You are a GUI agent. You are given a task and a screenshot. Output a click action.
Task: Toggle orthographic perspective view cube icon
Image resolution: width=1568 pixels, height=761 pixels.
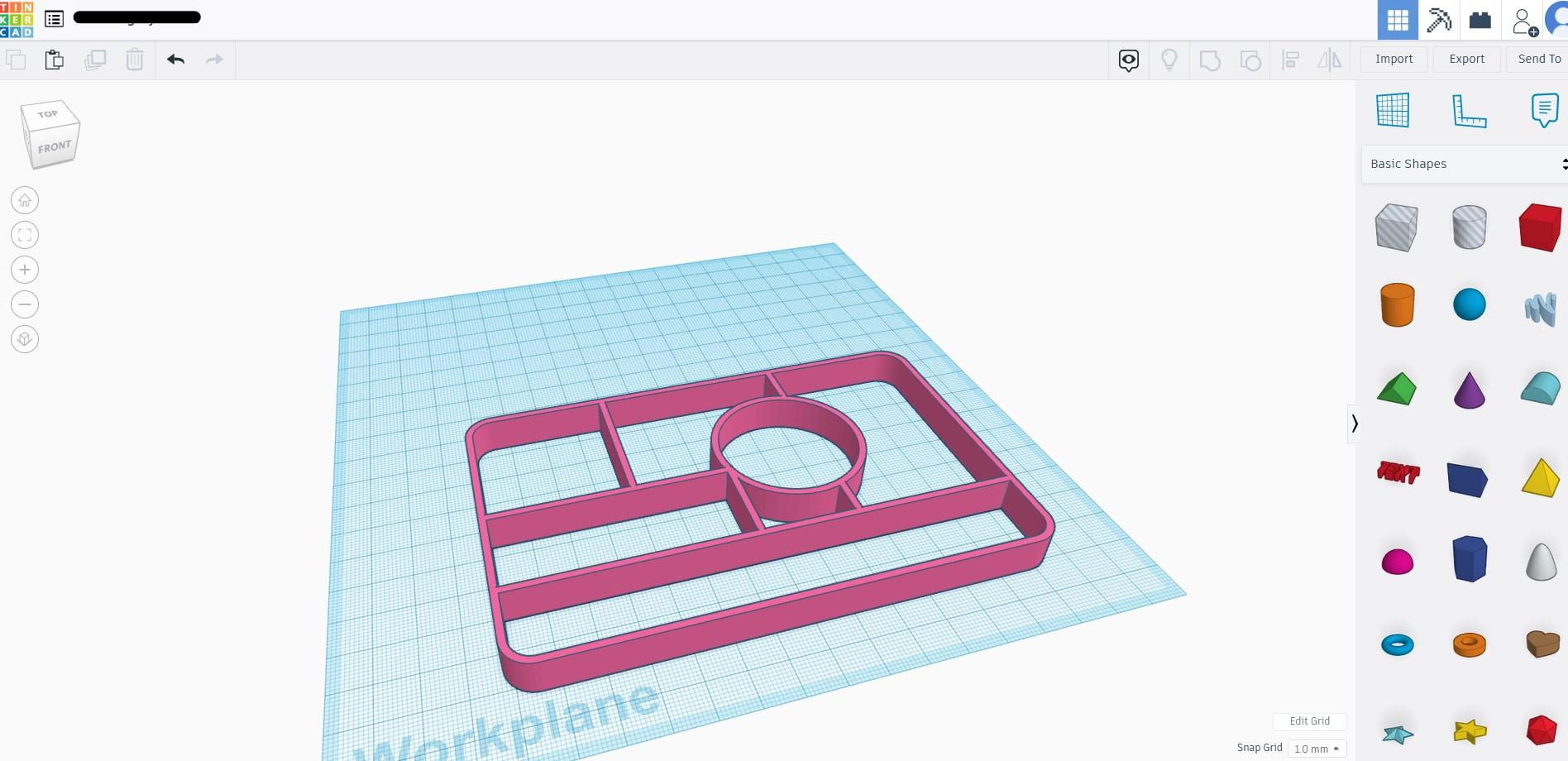coord(25,339)
